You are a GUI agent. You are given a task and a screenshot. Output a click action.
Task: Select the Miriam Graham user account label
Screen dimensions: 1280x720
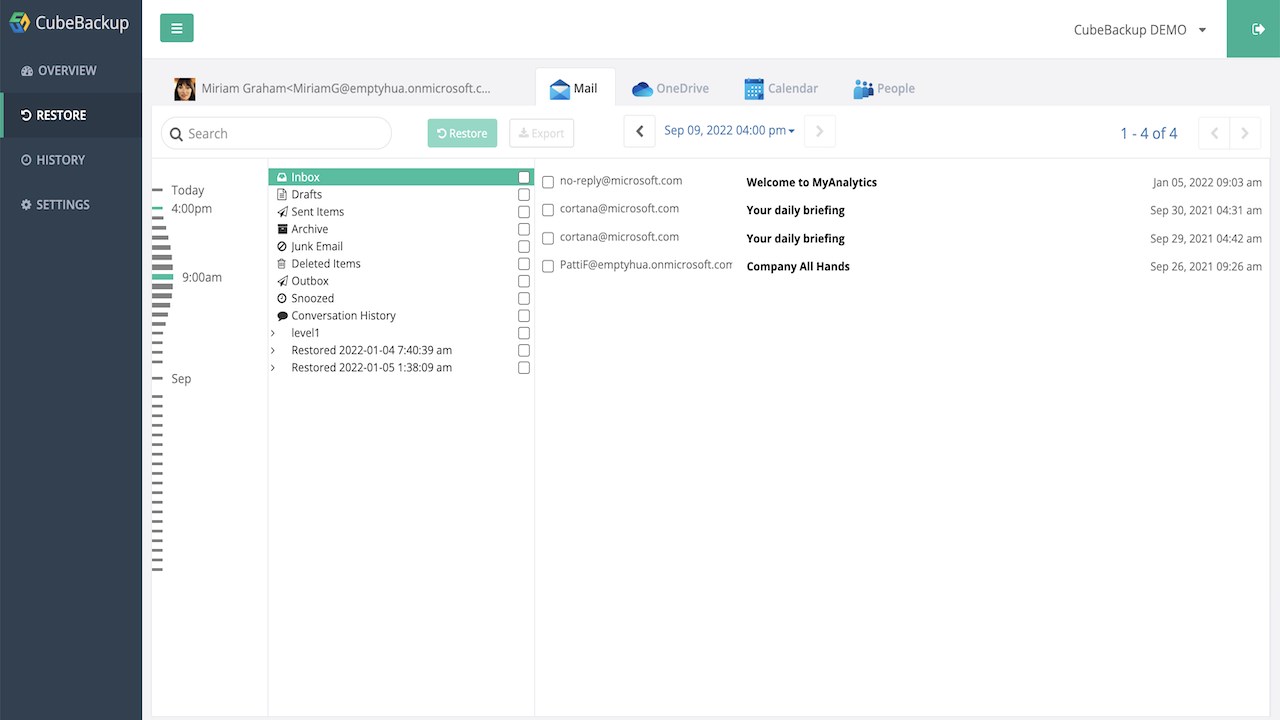[346, 89]
